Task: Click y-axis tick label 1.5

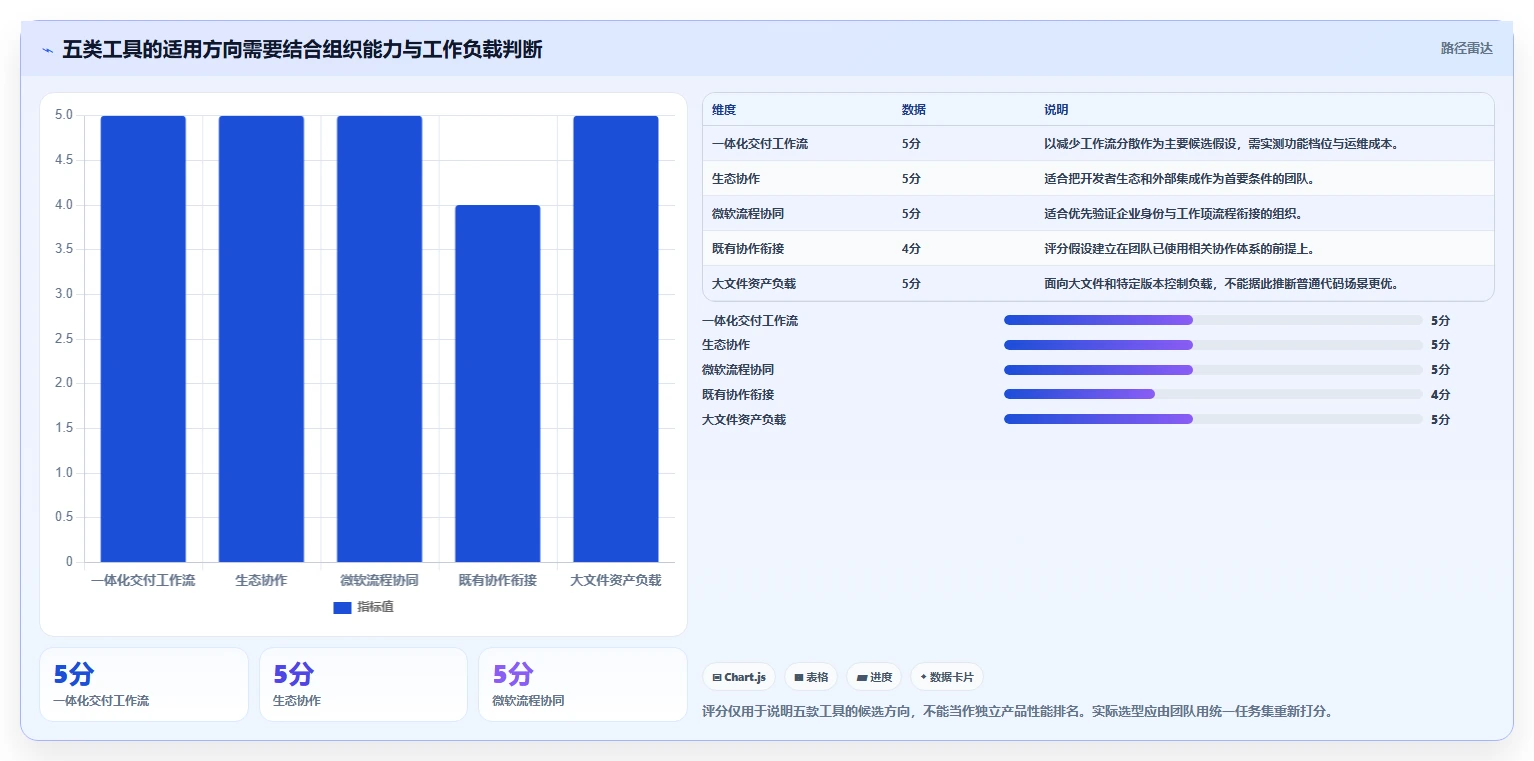Action: point(64,428)
